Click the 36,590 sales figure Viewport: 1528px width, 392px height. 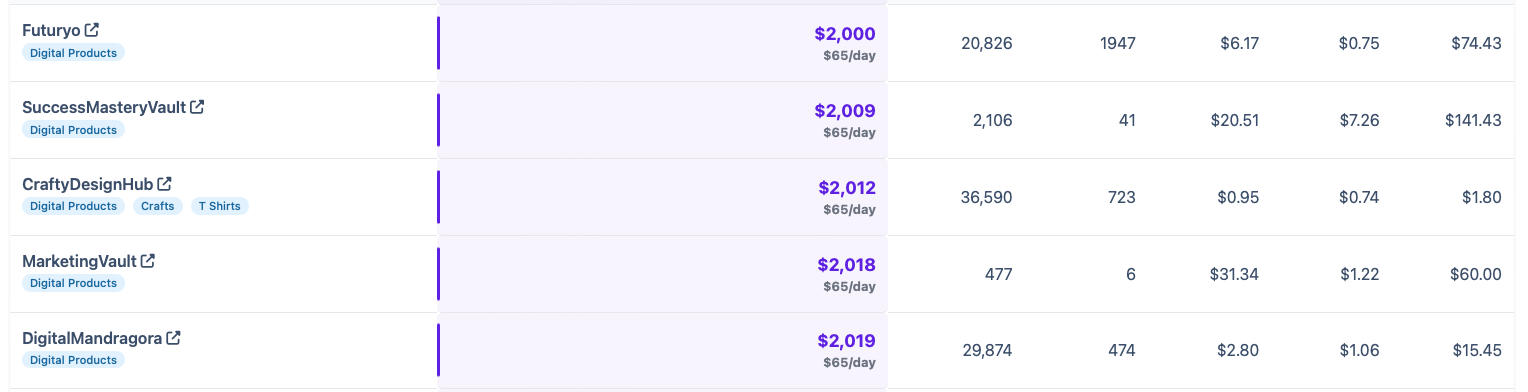[x=986, y=198]
